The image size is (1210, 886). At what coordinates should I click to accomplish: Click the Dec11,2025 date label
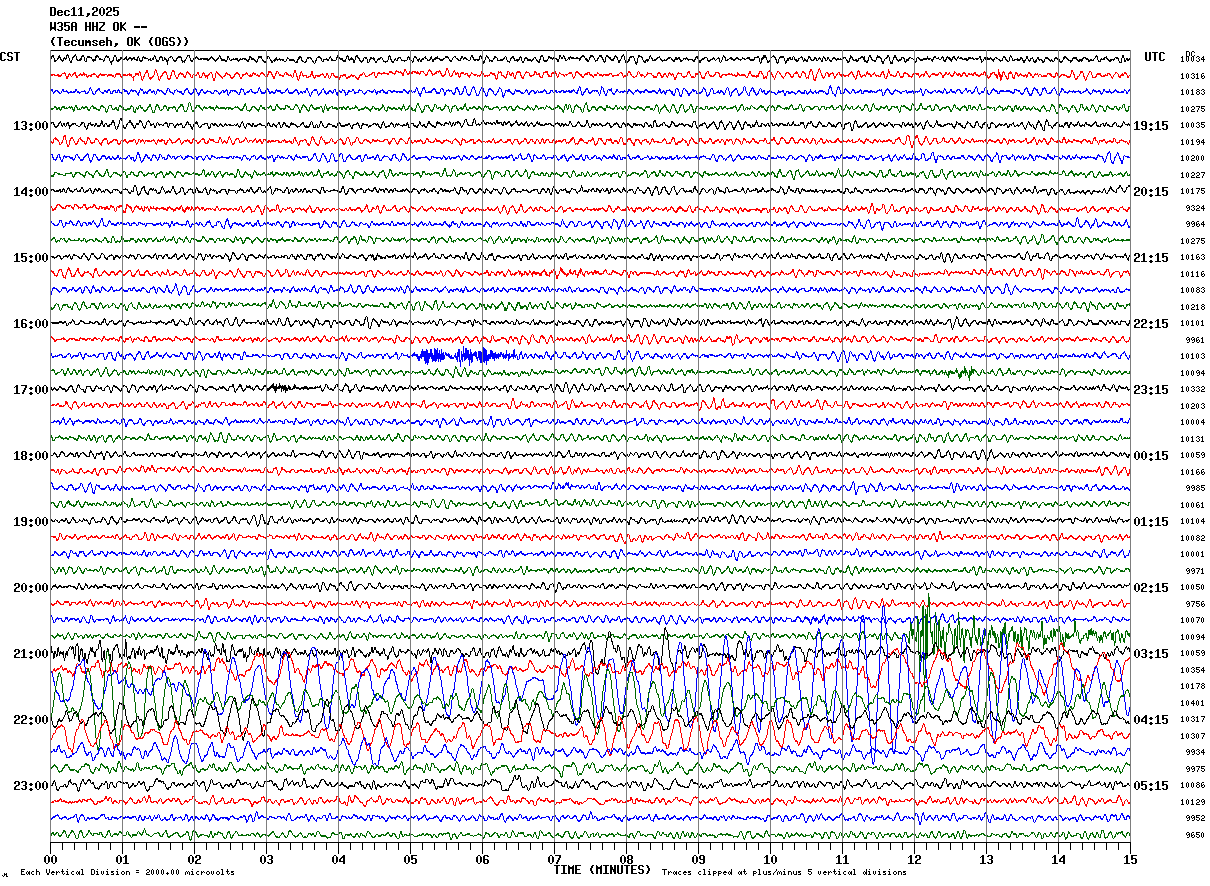click(x=84, y=12)
